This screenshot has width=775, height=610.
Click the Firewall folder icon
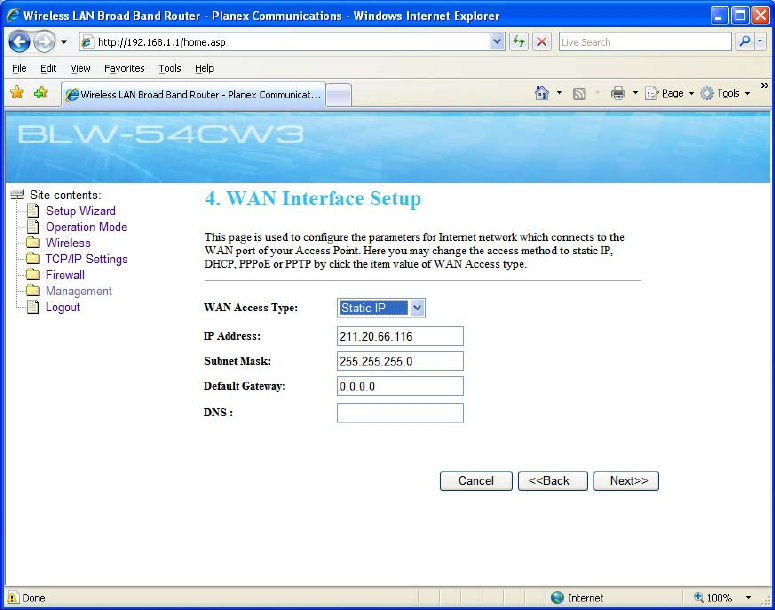click(x=33, y=274)
